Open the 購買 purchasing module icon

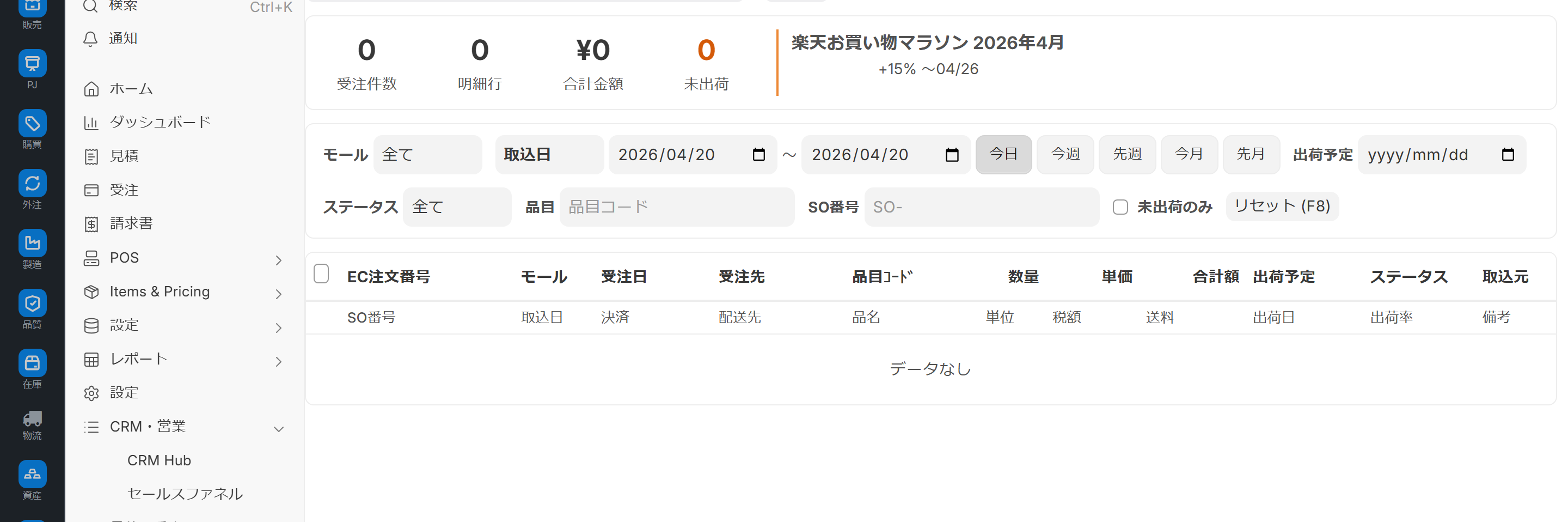(32, 124)
